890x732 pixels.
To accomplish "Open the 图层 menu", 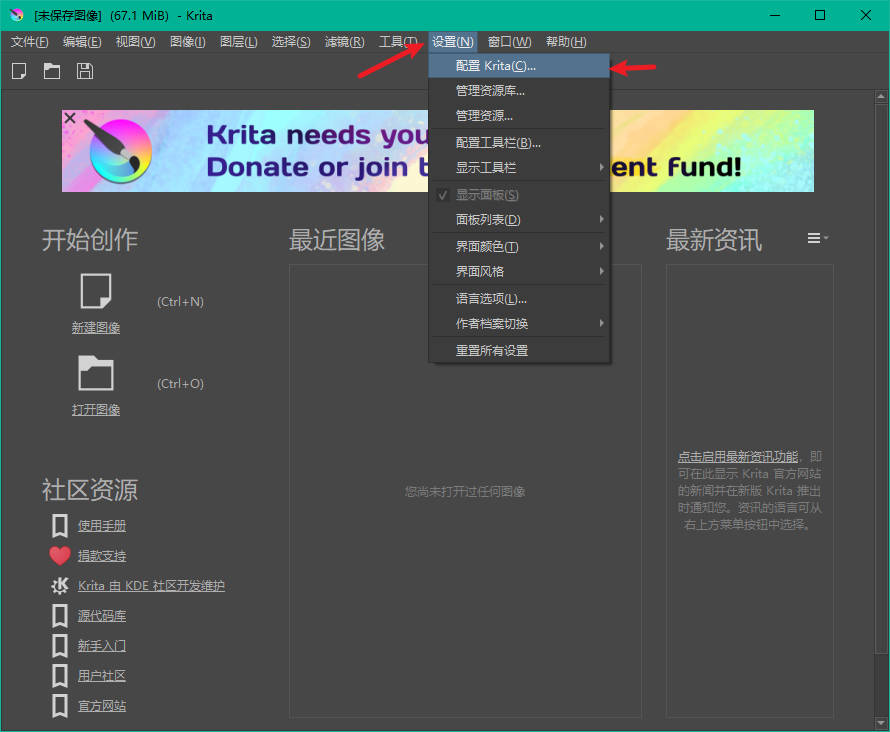I will (x=239, y=42).
